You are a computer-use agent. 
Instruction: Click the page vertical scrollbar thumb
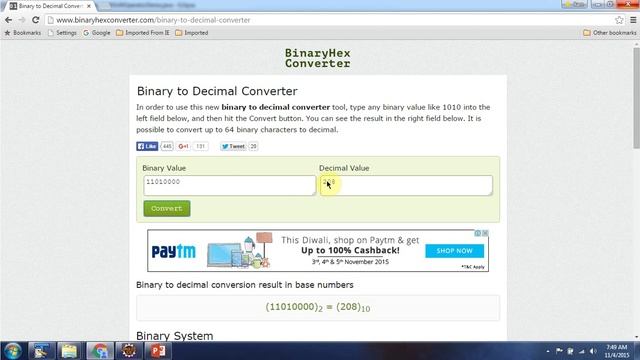pyautogui.click(x=636, y=98)
